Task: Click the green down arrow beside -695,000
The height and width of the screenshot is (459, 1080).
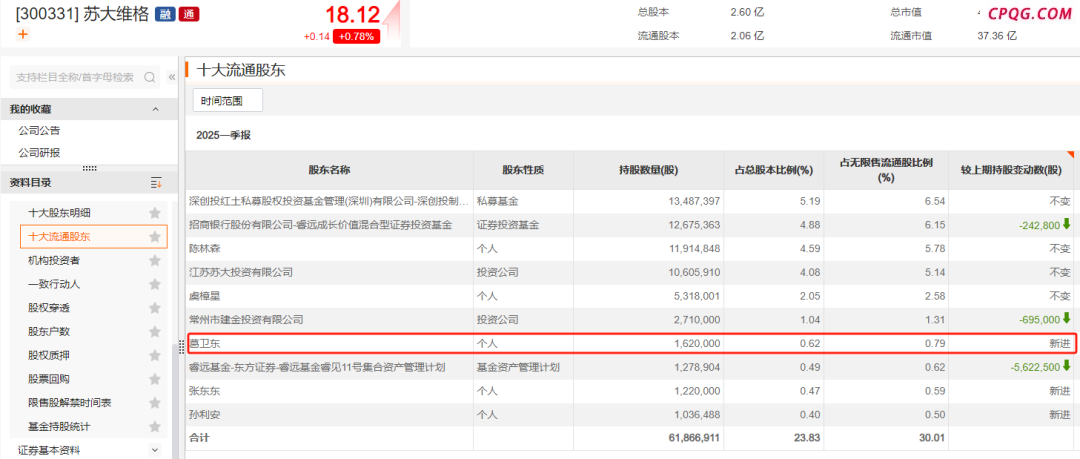Action: pyautogui.click(x=1067, y=319)
